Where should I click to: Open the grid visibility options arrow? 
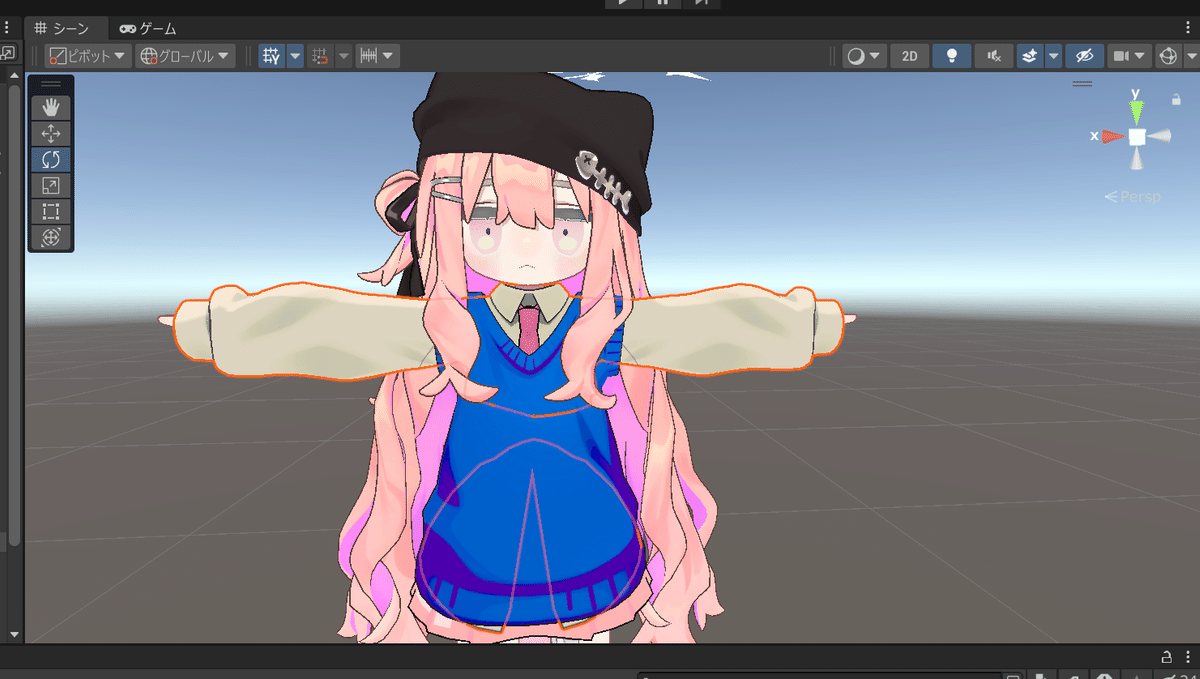click(x=295, y=56)
